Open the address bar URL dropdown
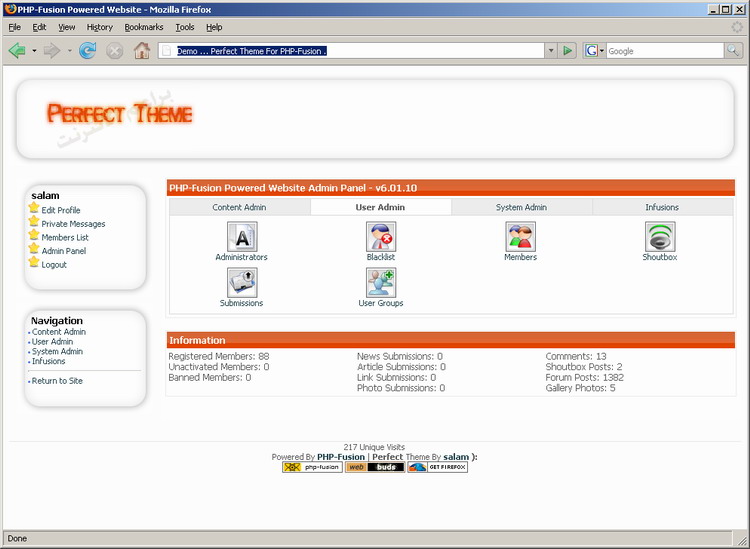The width and height of the screenshot is (750, 549). click(x=551, y=50)
